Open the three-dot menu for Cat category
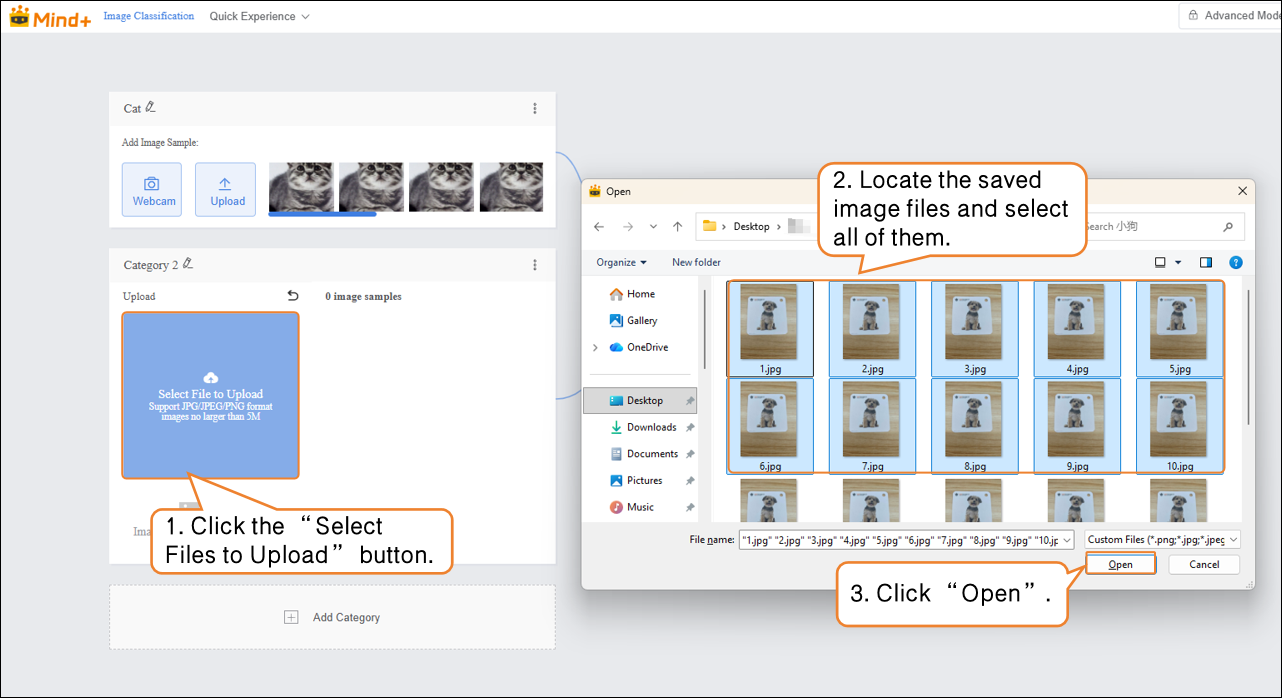 (535, 108)
